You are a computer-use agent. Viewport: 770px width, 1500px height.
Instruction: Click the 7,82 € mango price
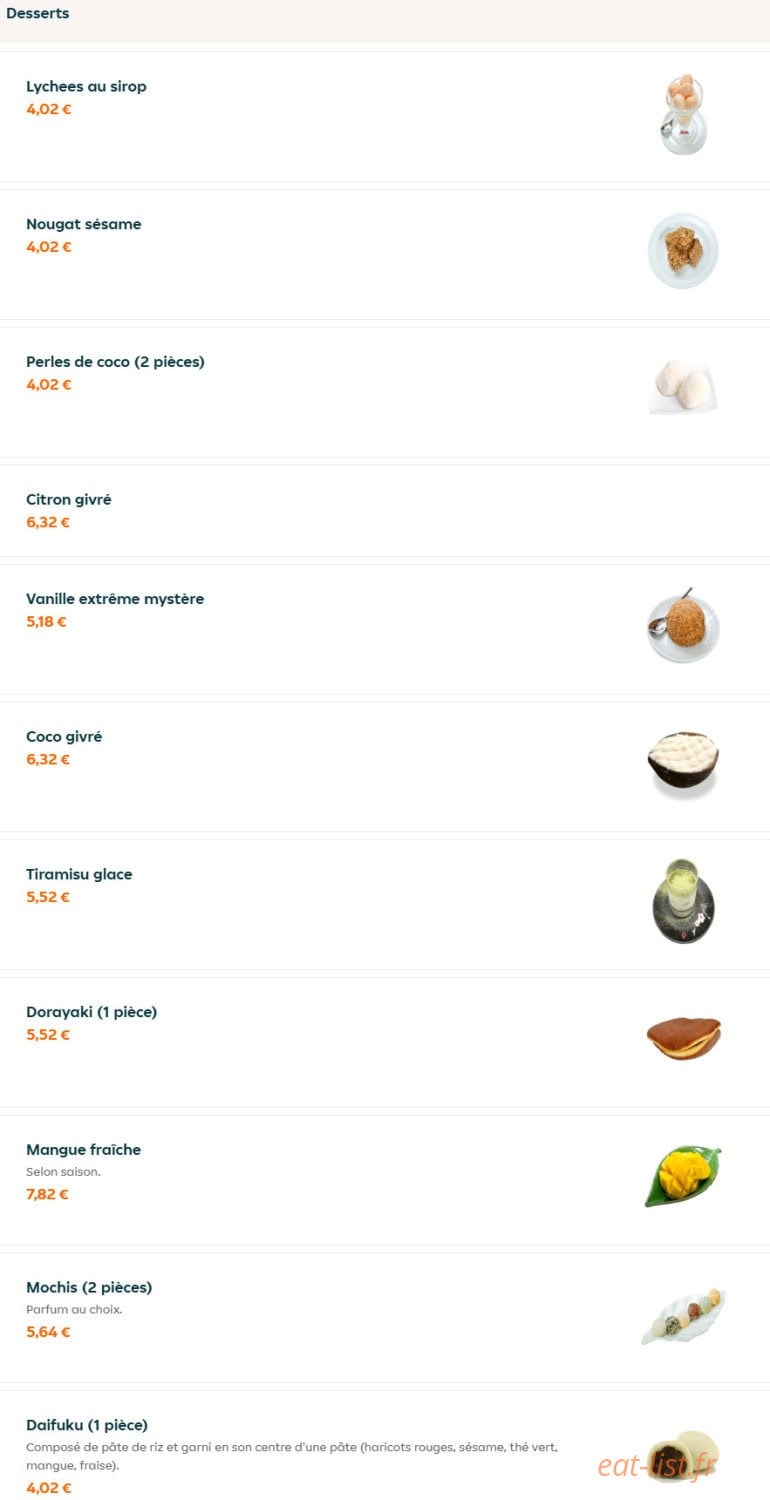tap(47, 1194)
